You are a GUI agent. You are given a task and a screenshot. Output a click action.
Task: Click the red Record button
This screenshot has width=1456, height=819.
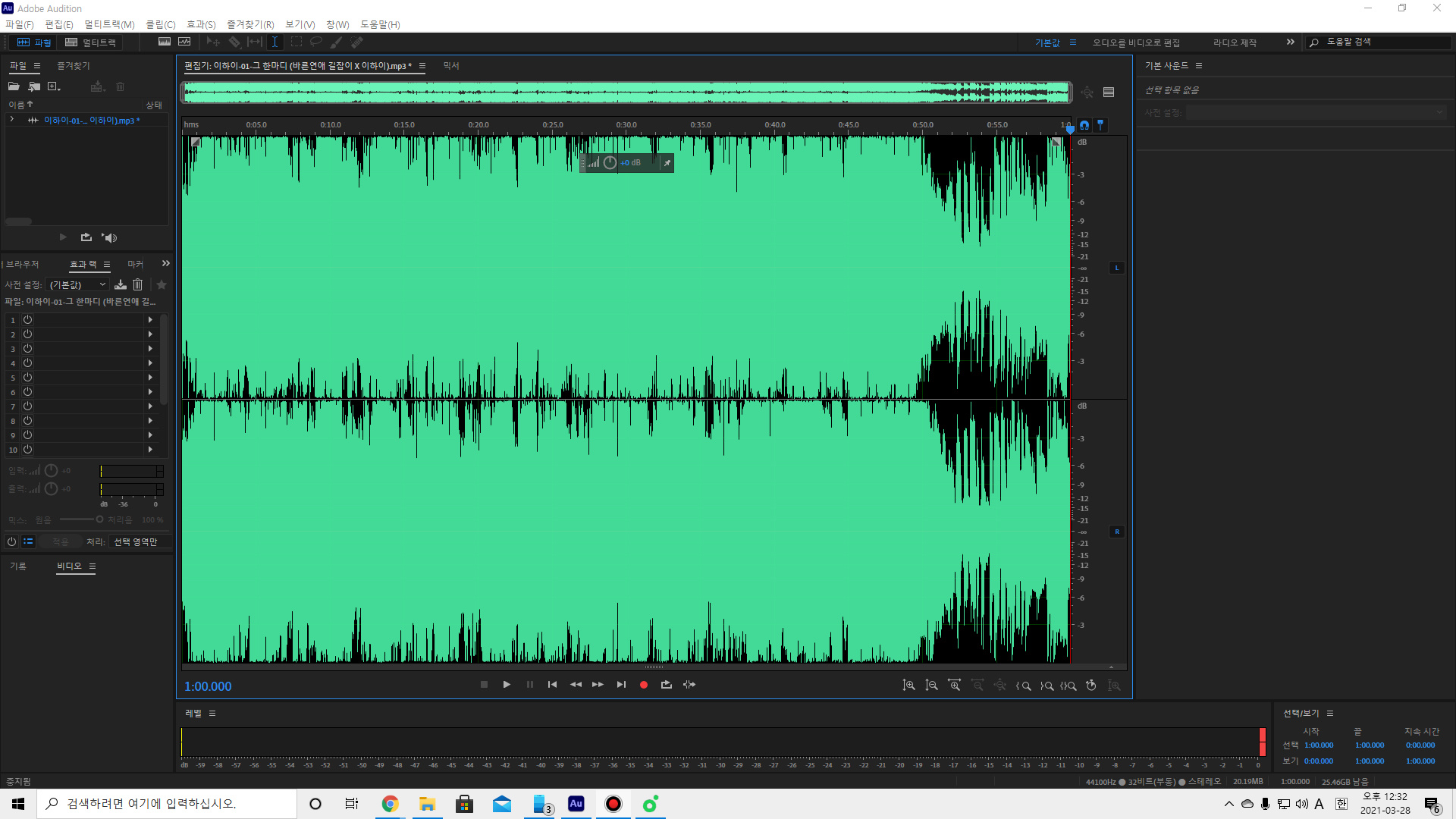point(643,685)
